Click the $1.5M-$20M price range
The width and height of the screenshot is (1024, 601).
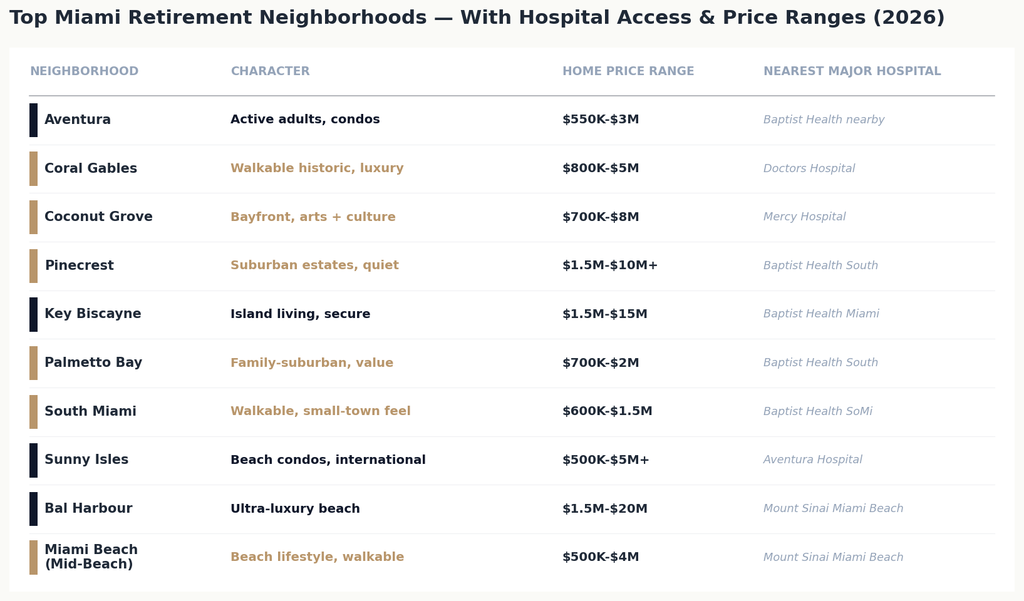605,508
